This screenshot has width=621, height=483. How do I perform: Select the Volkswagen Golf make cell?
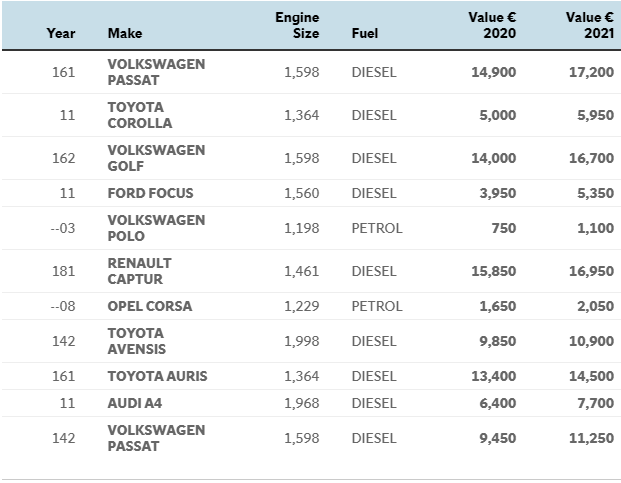point(156,158)
